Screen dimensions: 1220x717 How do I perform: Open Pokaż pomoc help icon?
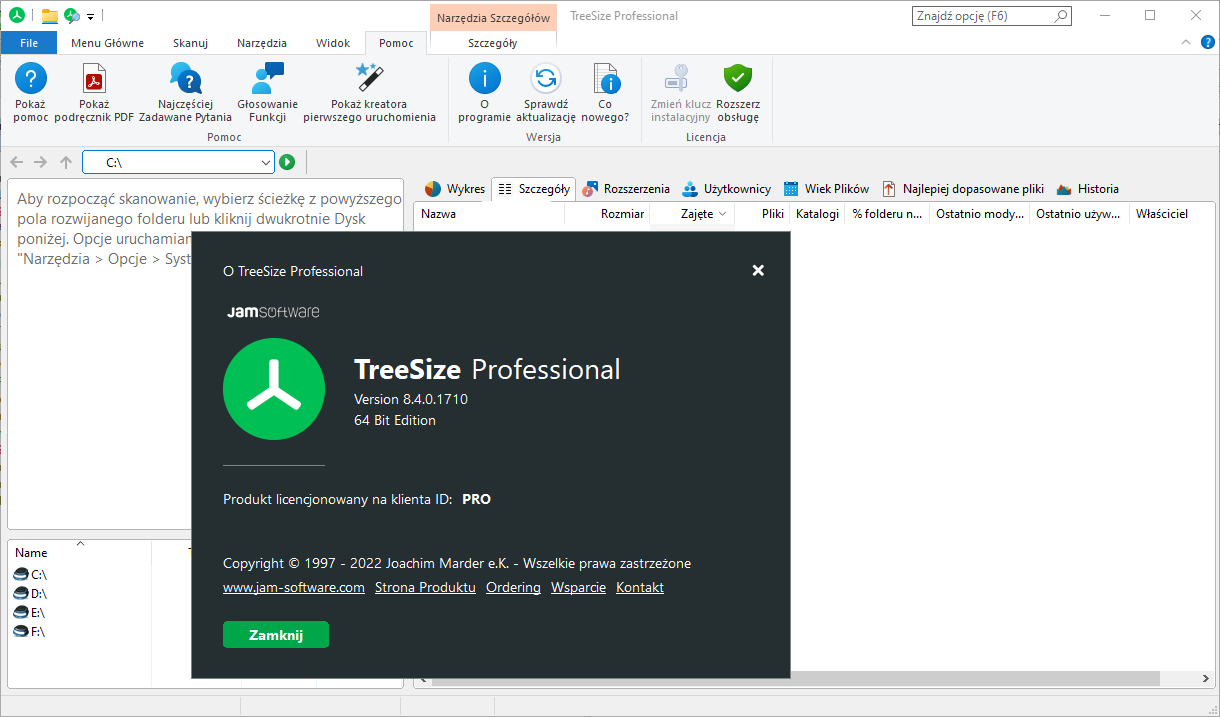coord(31,78)
